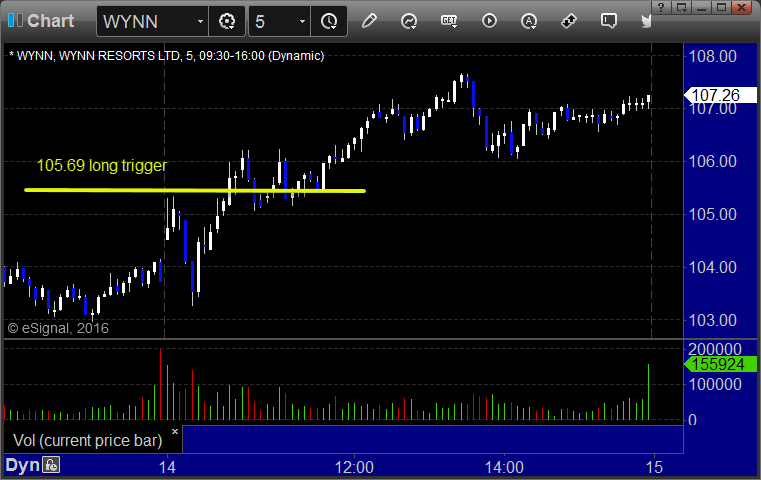Open the GET tools menu icon

[x=449, y=21]
